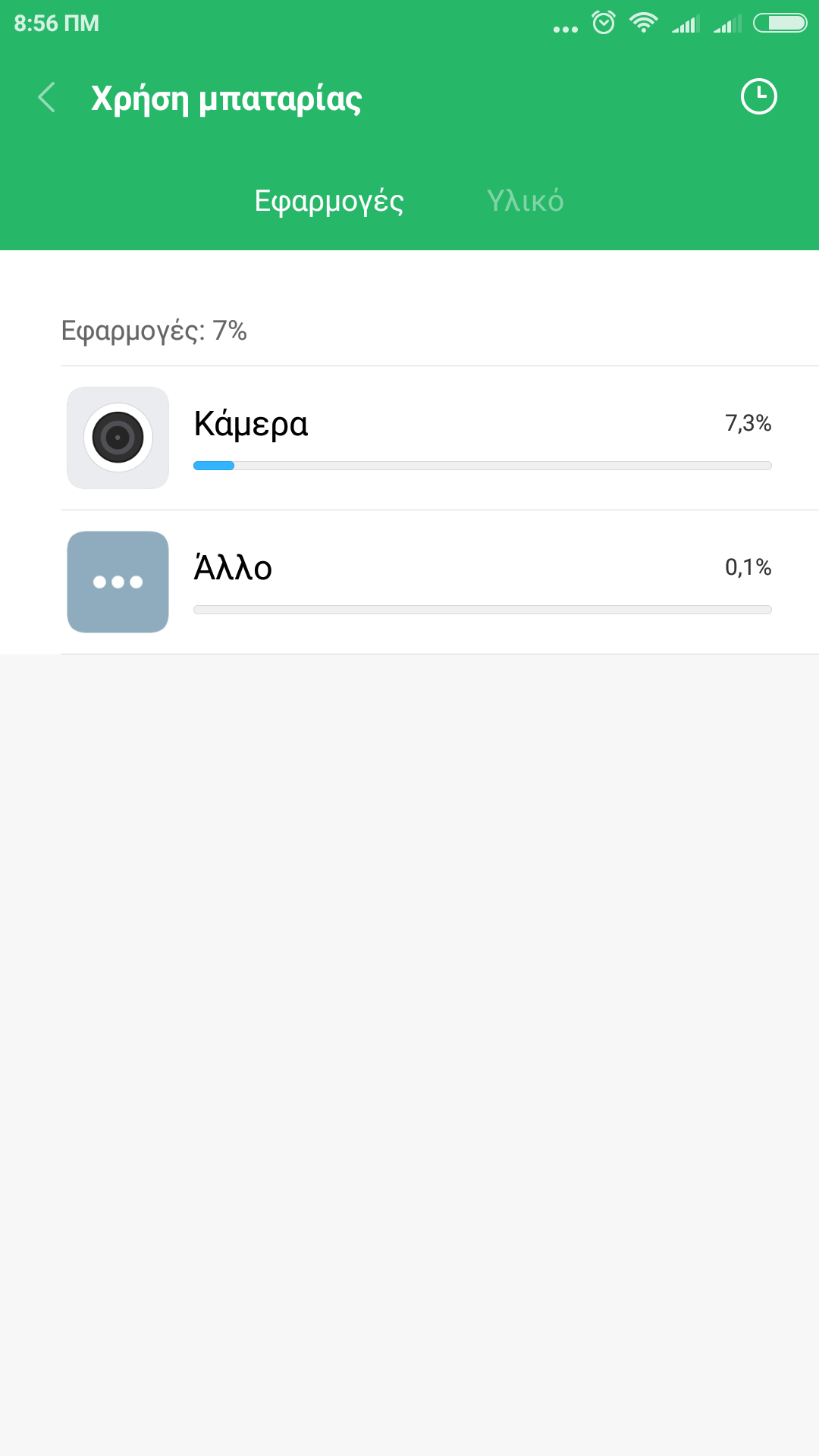Select the Εφαρμογές tab
819x1456 pixels.
pyautogui.click(x=329, y=201)
